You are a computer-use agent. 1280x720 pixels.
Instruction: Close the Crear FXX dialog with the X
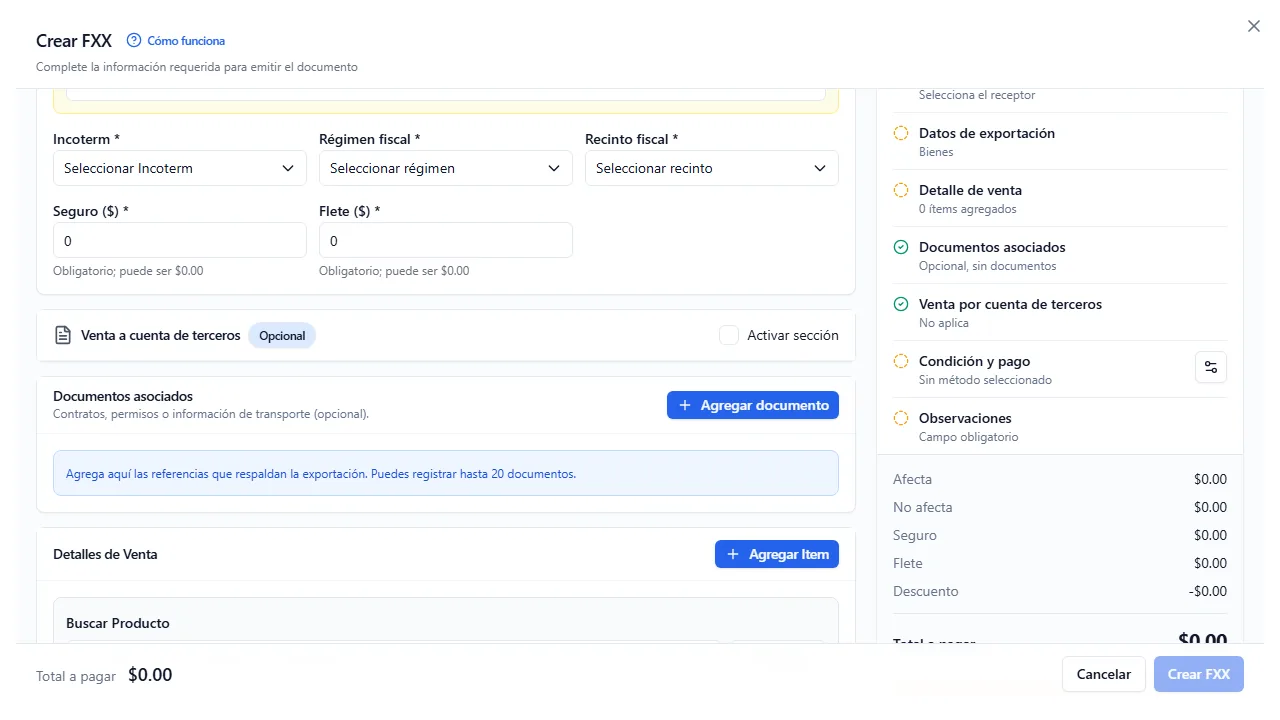(1254, 27)
